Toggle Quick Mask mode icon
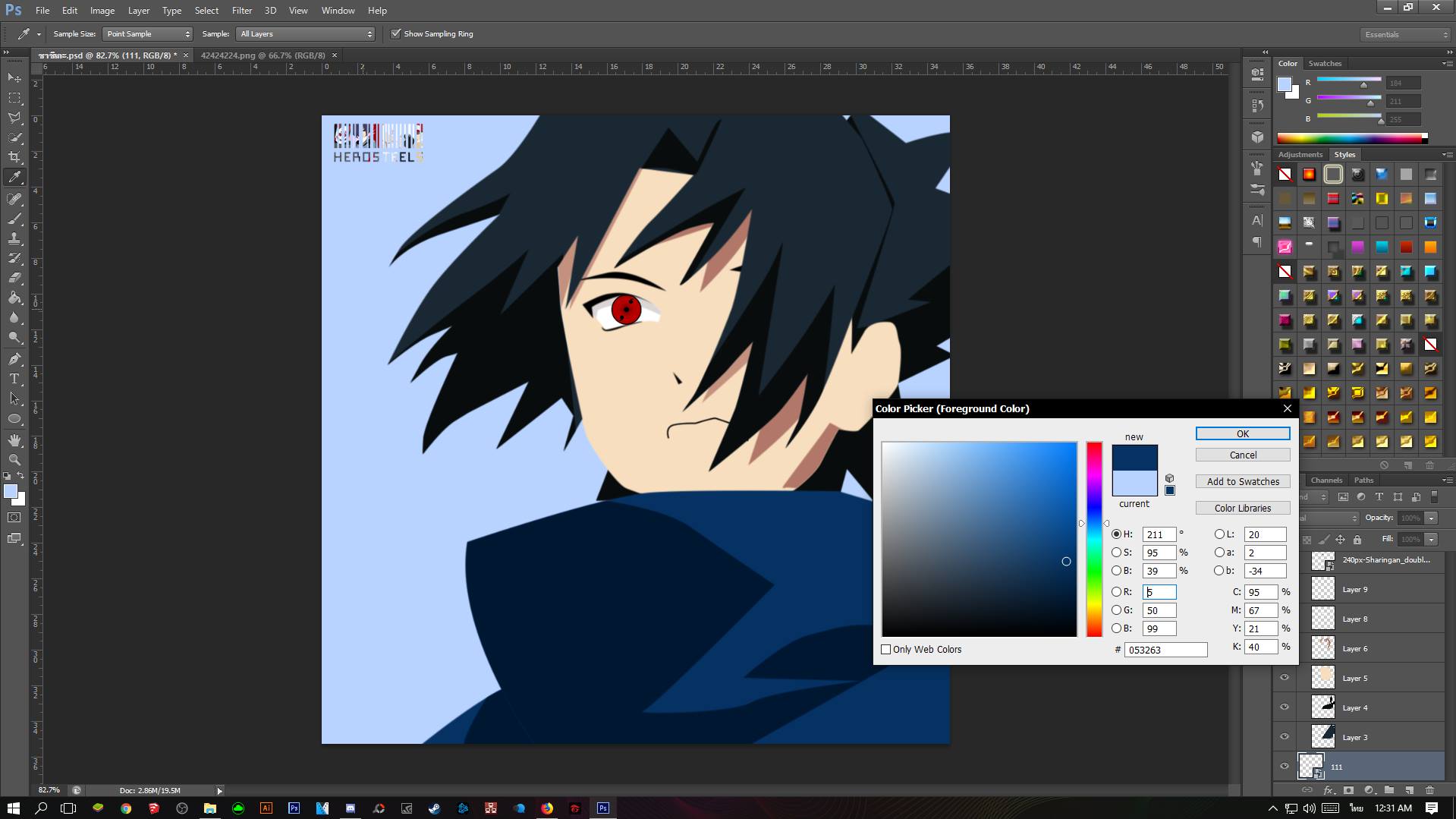This screenshot has width=1456, height=819. (14, 518)
